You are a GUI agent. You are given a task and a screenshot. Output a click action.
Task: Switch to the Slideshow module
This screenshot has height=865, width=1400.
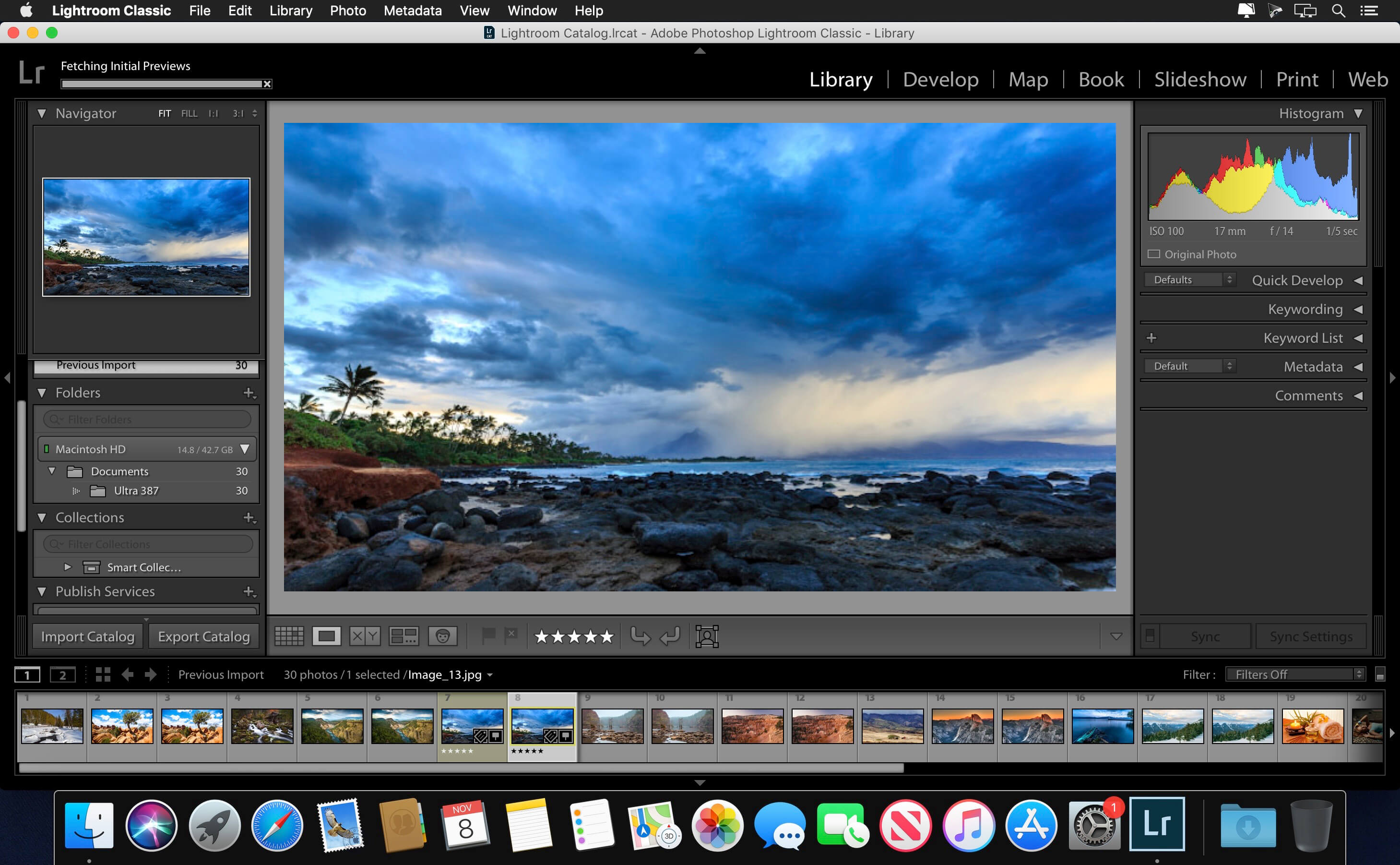1200,79
